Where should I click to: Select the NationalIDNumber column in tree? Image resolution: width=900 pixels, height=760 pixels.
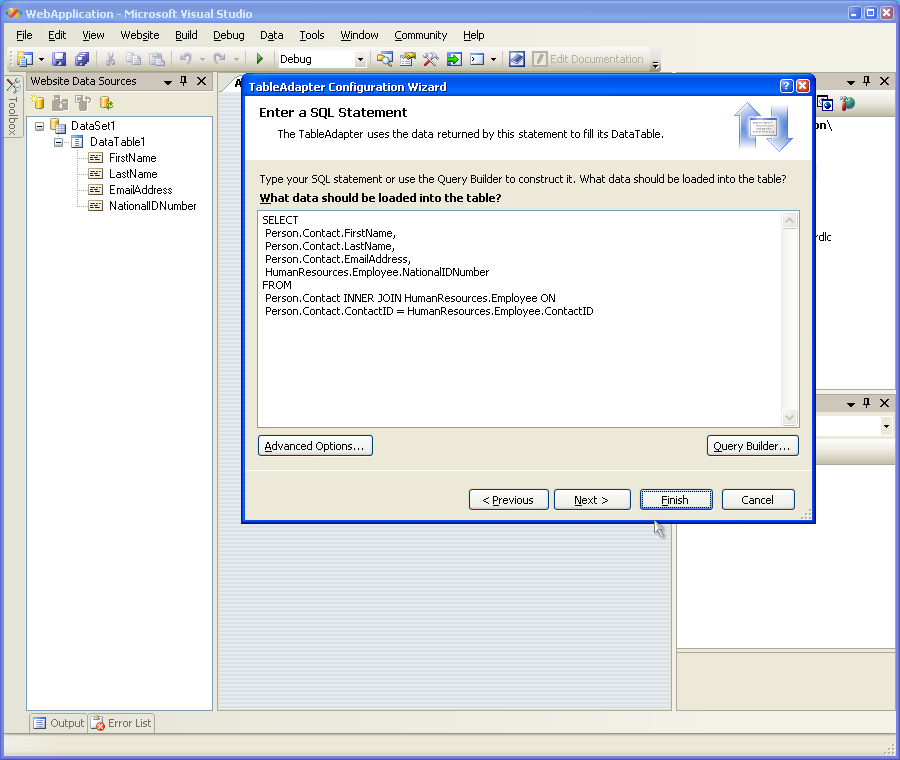pos(152,206)
